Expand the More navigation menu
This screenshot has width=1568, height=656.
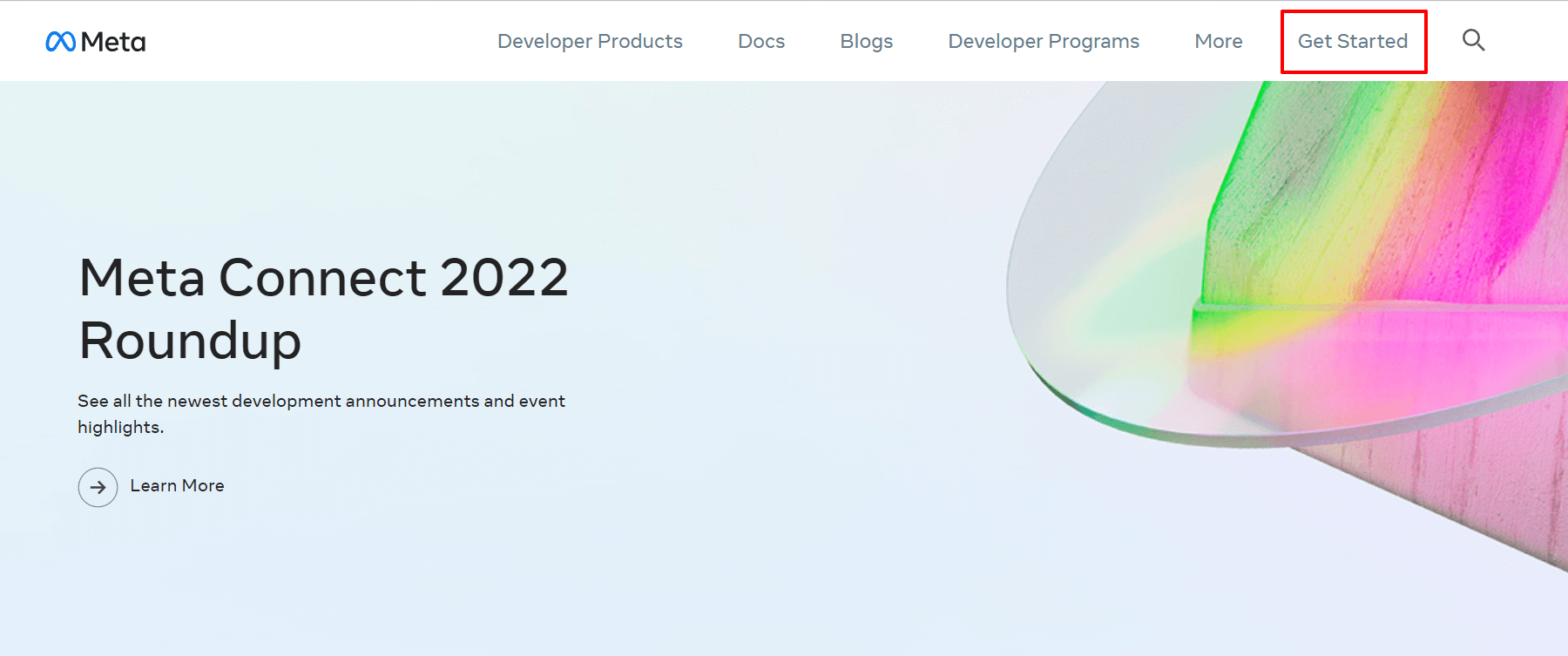click(1219, 41)
